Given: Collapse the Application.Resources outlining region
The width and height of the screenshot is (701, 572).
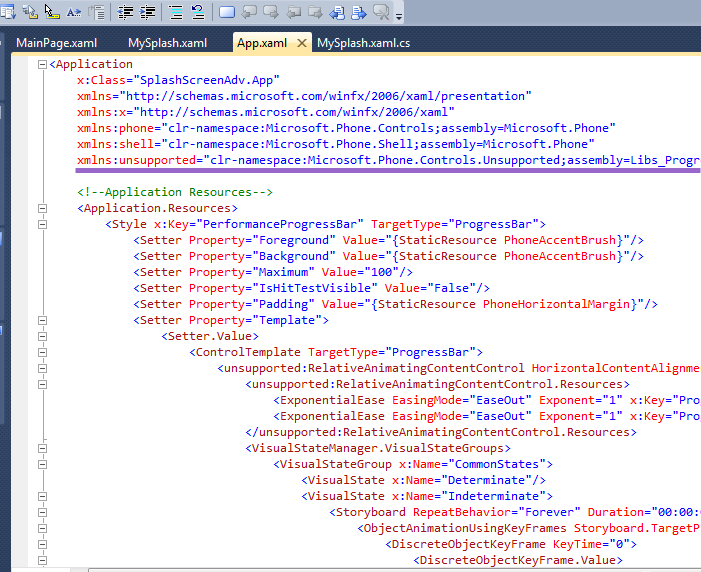Looking at the screenshot, I should 42,208.
